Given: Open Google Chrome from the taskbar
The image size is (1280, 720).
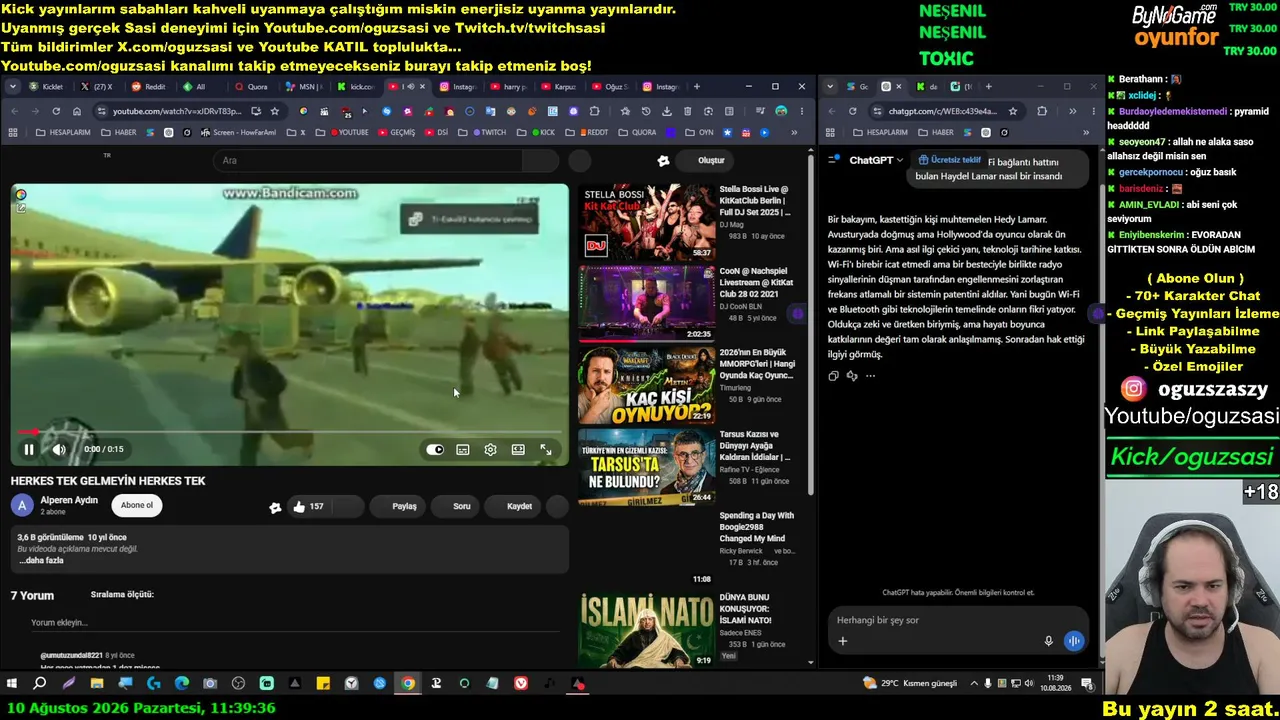Looking at the screenshot, I should 408,684.
